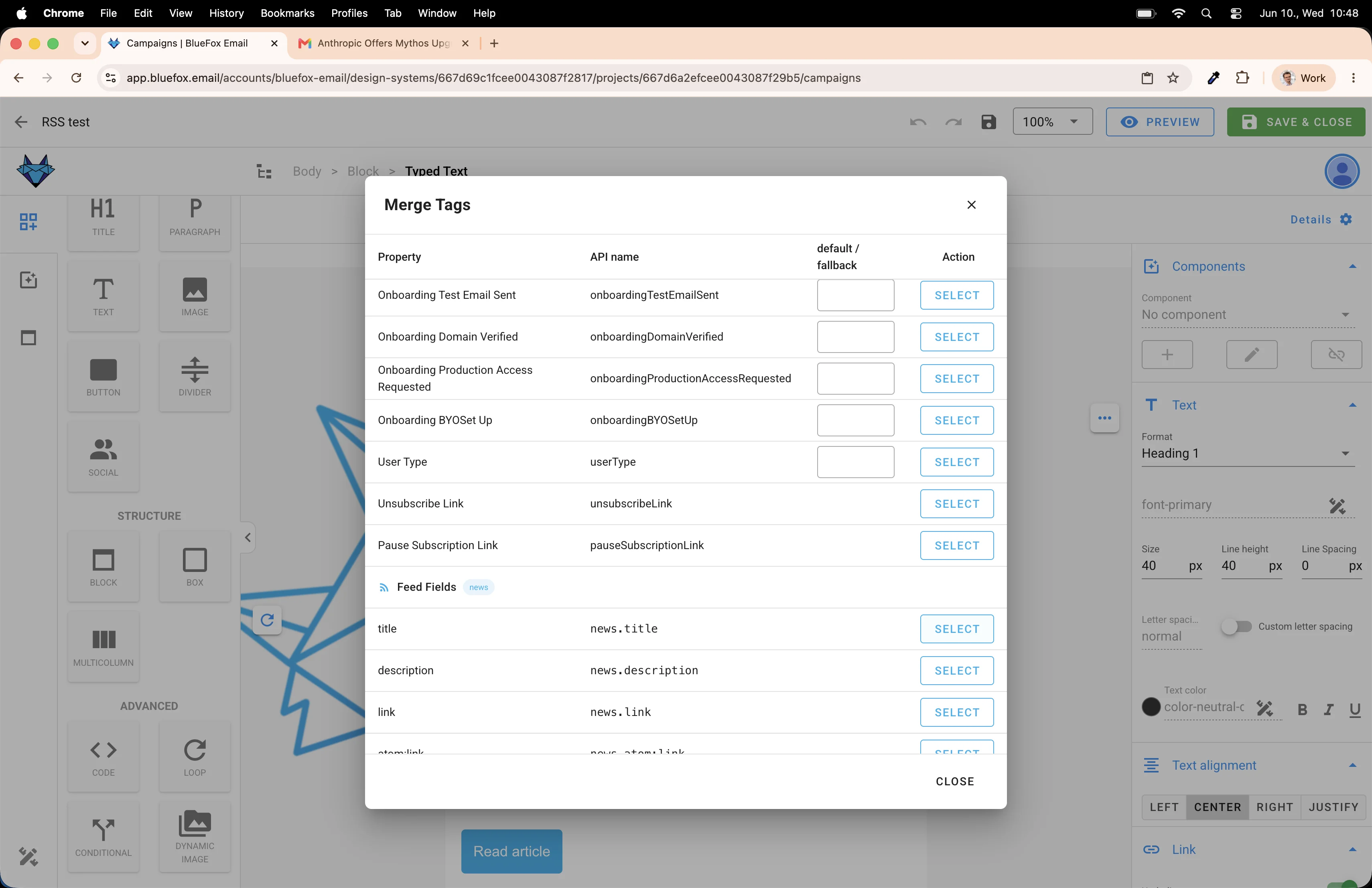Image resolution: width=1372 pixels, height=888 pixels.
Task: Open the History menu
Action: 226,13
